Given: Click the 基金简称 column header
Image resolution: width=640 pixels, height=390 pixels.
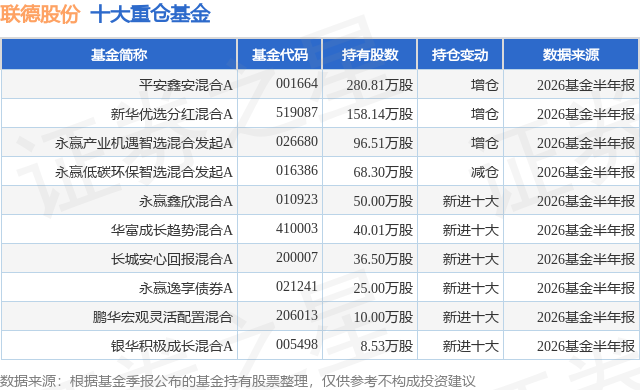Looking at the screenshot, I should click(x=119, y=54).
